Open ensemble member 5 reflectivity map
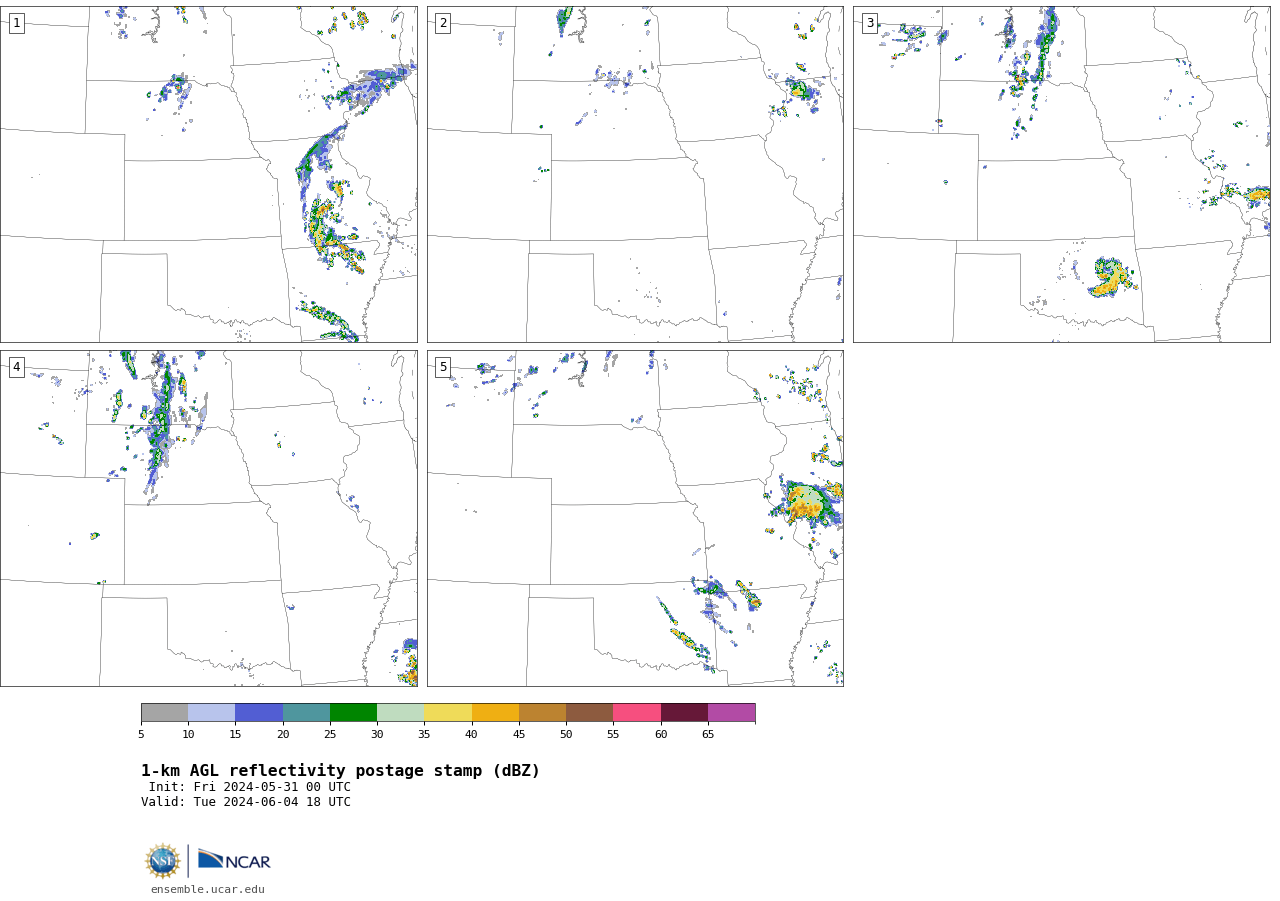The image size is (1280, 901). (635, 518)
